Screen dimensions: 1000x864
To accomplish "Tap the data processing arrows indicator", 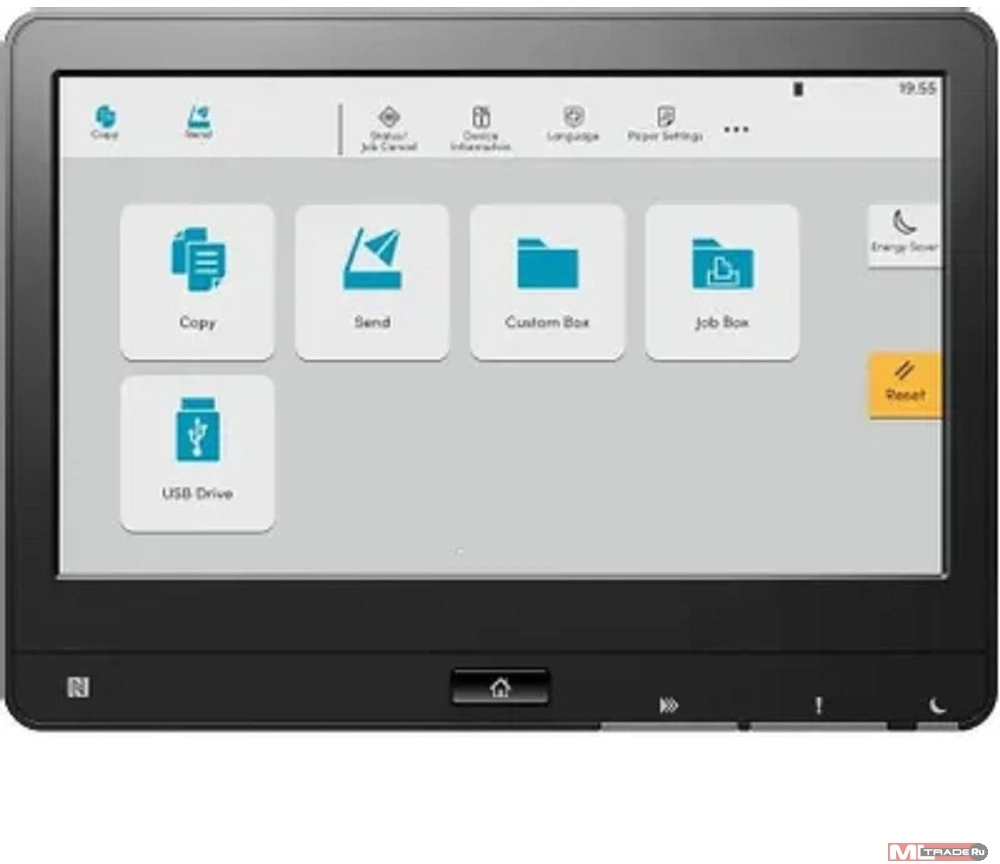I will [669, 706].
